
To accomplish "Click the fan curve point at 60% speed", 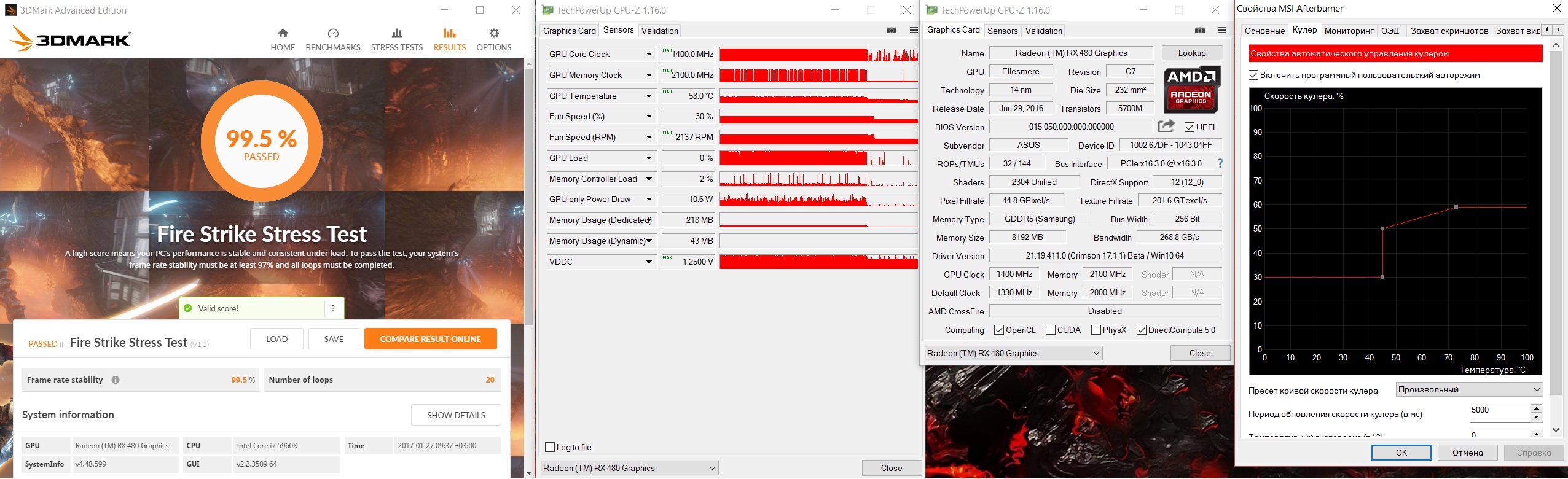I will (x=1456, y=207).
